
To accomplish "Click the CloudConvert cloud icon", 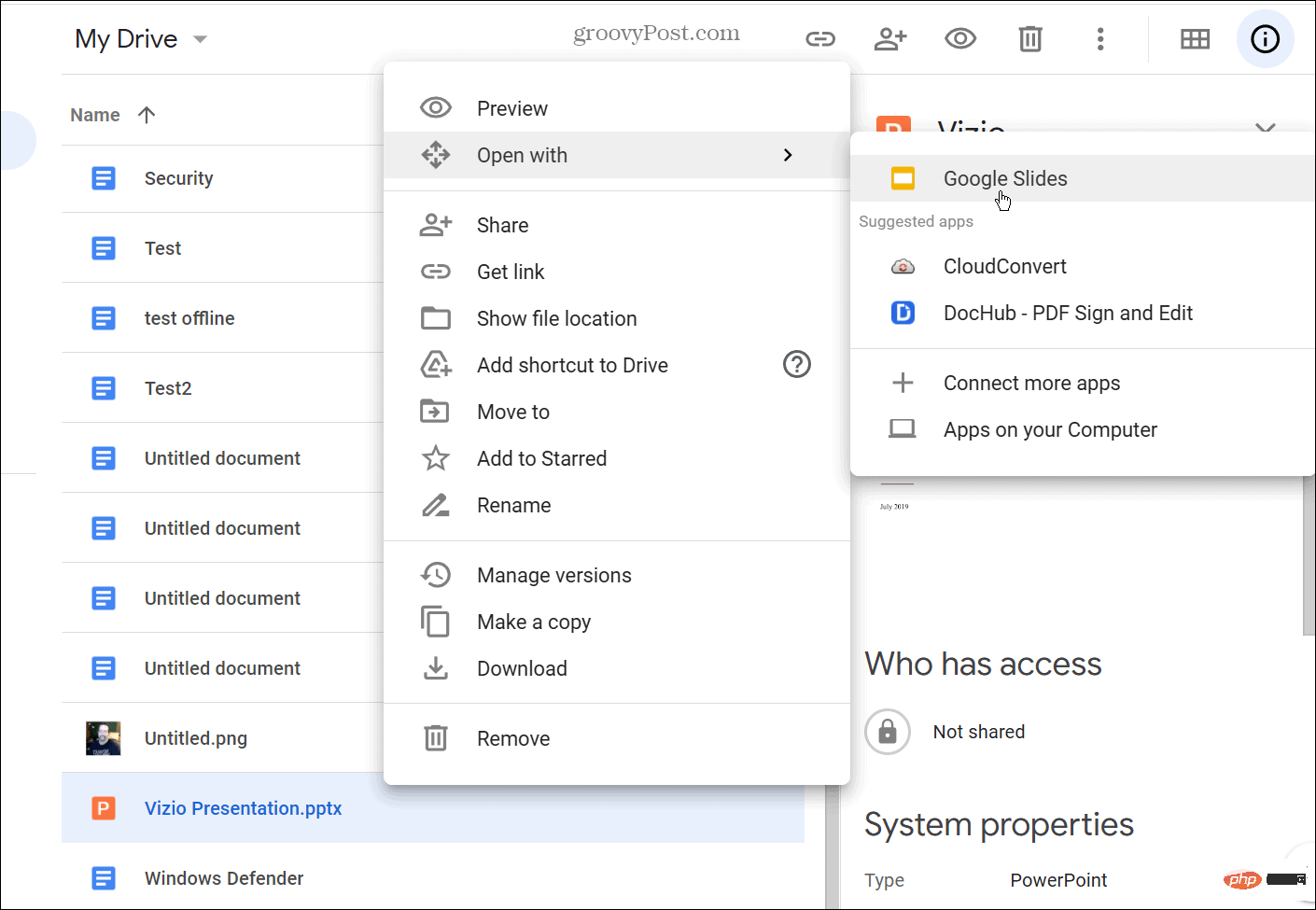I will [903, 266].
